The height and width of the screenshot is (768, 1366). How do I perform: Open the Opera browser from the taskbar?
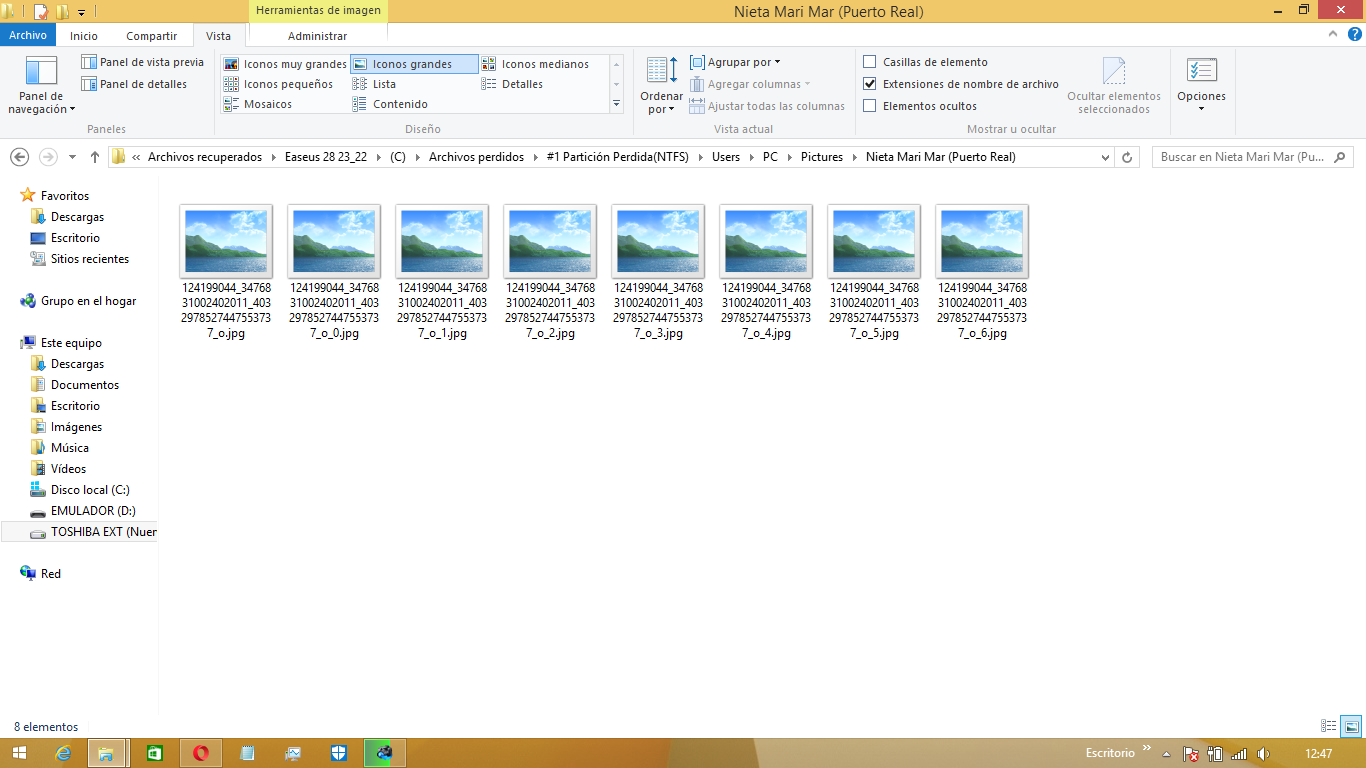[201, 753]
